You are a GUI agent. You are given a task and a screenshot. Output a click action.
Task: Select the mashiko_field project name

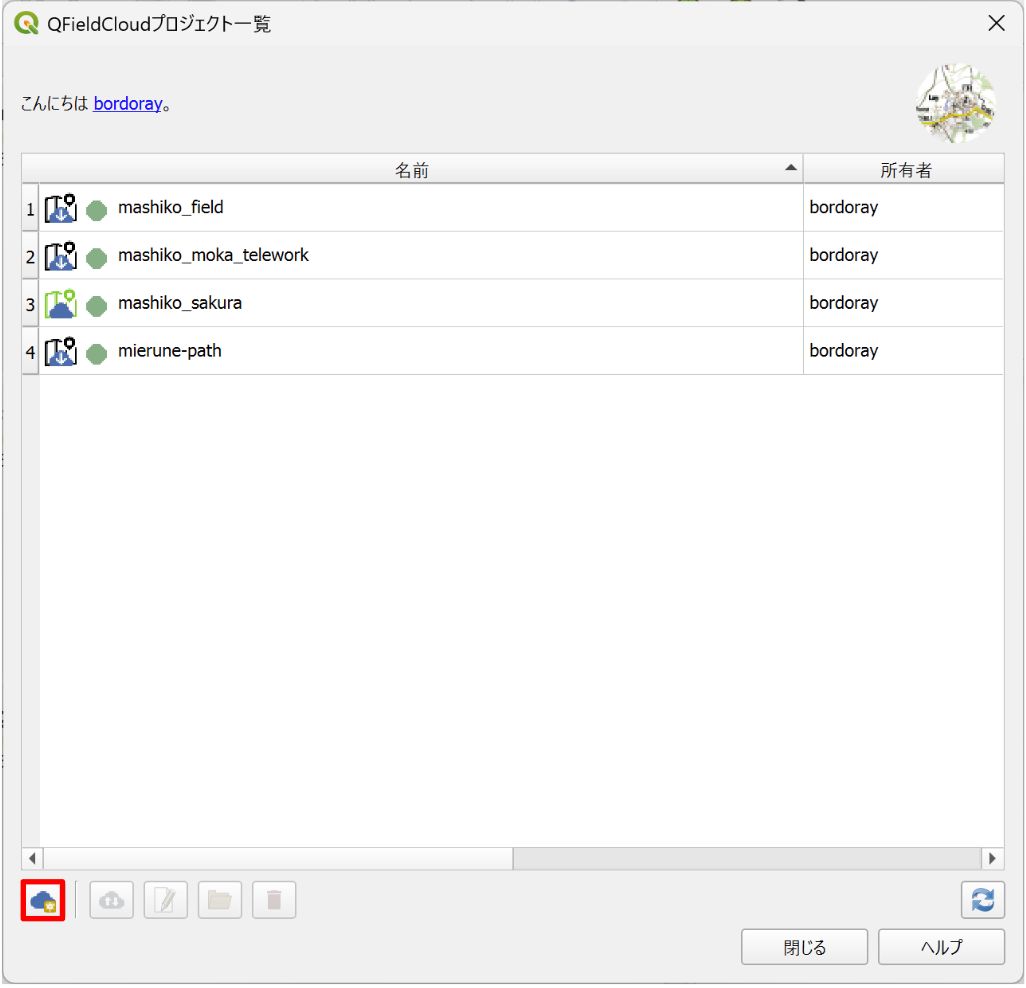(x=171, y=207)
